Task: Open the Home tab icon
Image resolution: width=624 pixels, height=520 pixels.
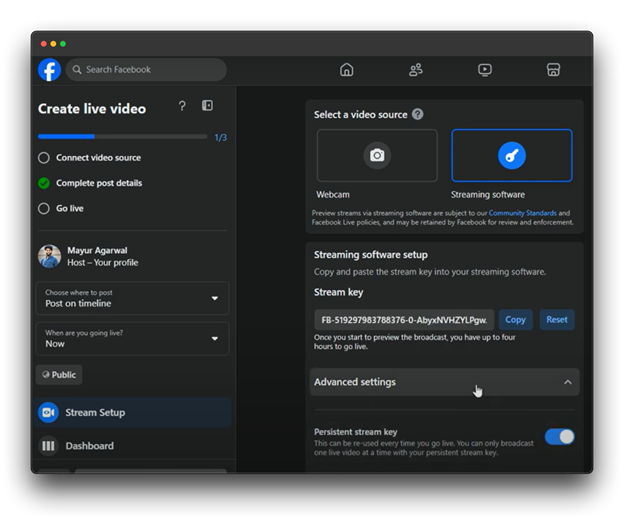Action: 347,70
